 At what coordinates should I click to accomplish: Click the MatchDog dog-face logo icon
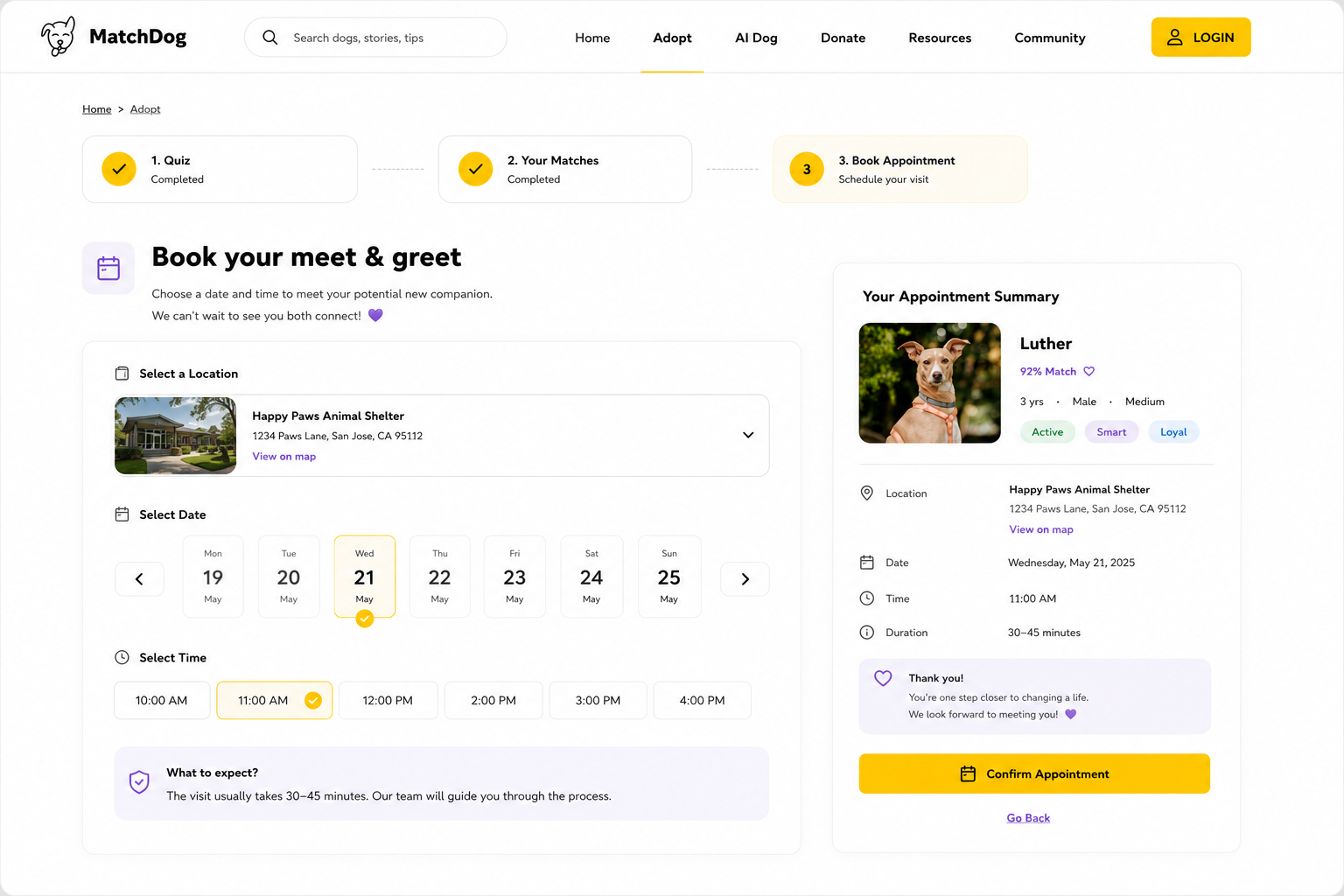pyautogui.click(x=59, y=37)
